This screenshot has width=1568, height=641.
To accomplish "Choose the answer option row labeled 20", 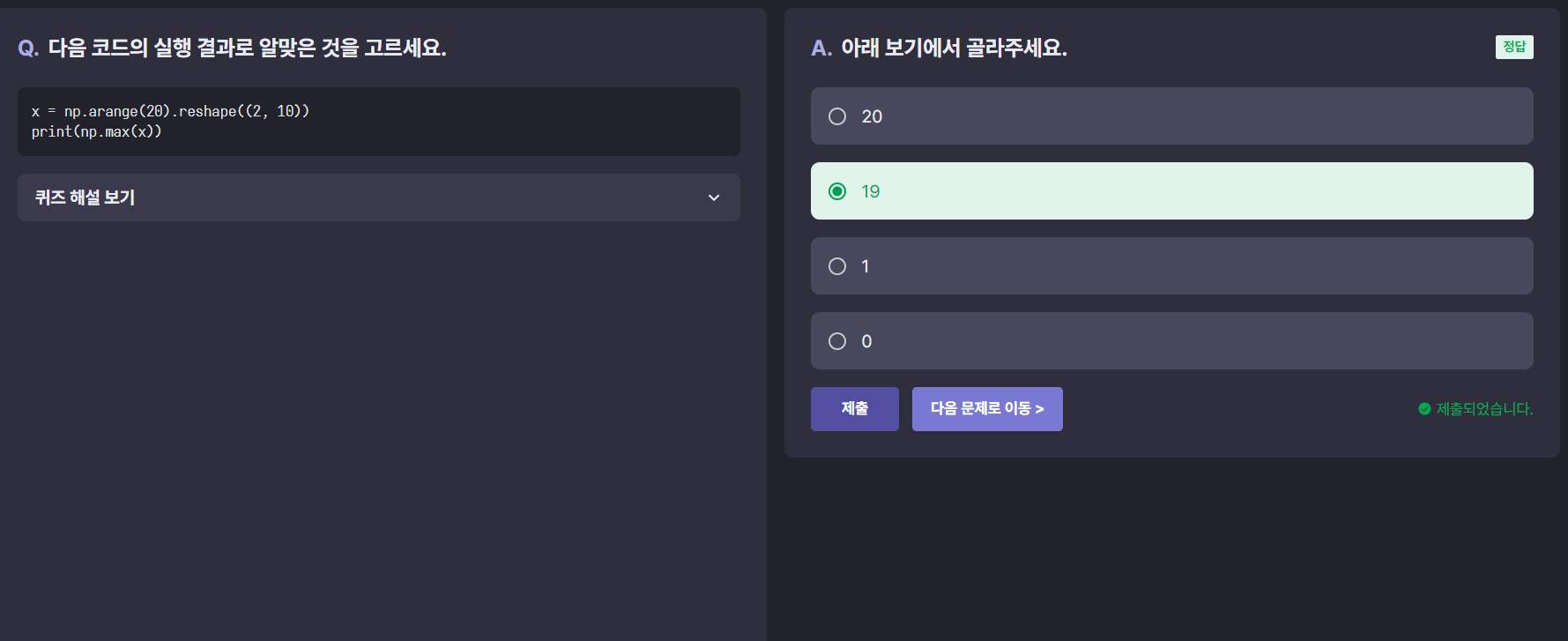I will (1172, 116).
